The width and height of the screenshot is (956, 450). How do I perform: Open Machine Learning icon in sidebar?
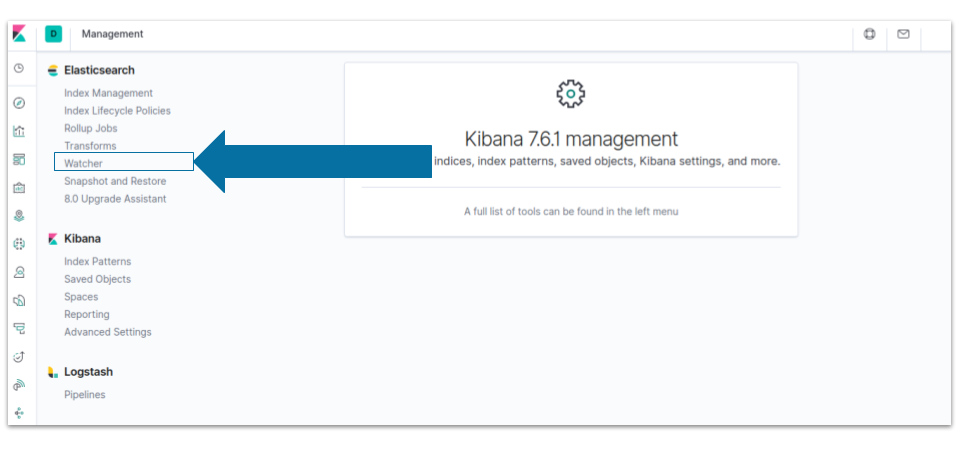[x=19, y=244]
